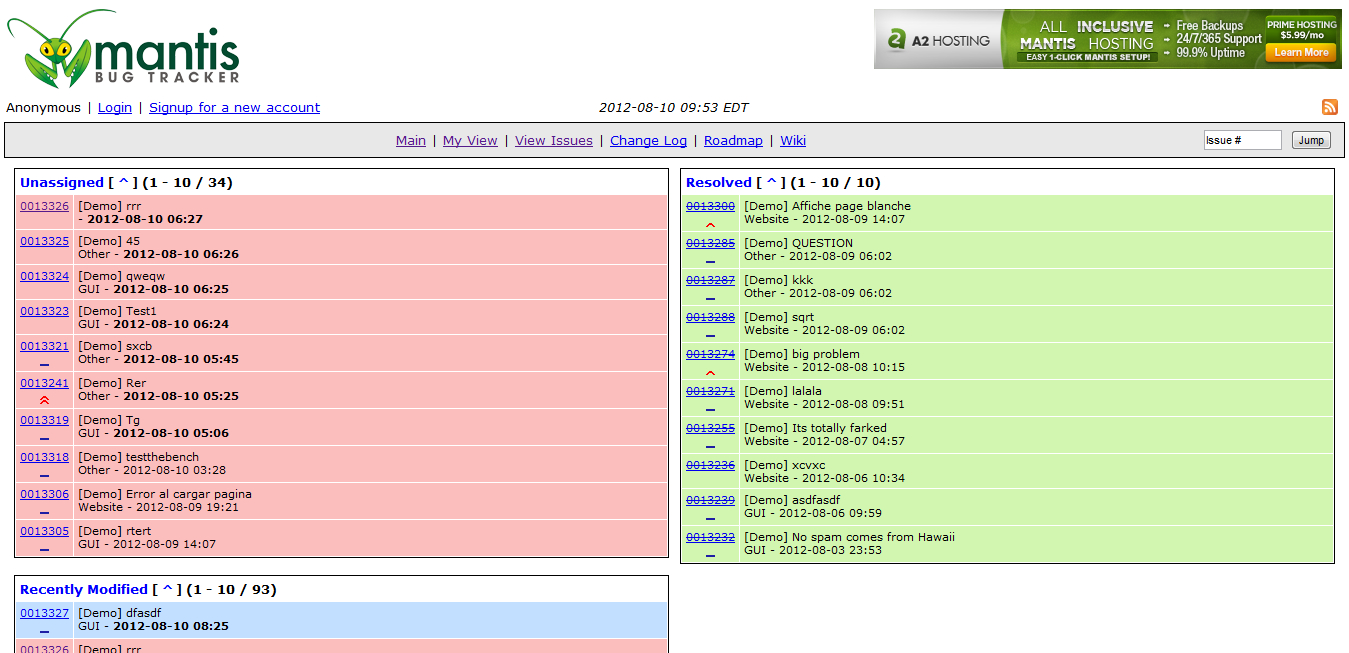Open resolved issue 0013271
Screen dimensions: 1349x653
click(711, 391)
